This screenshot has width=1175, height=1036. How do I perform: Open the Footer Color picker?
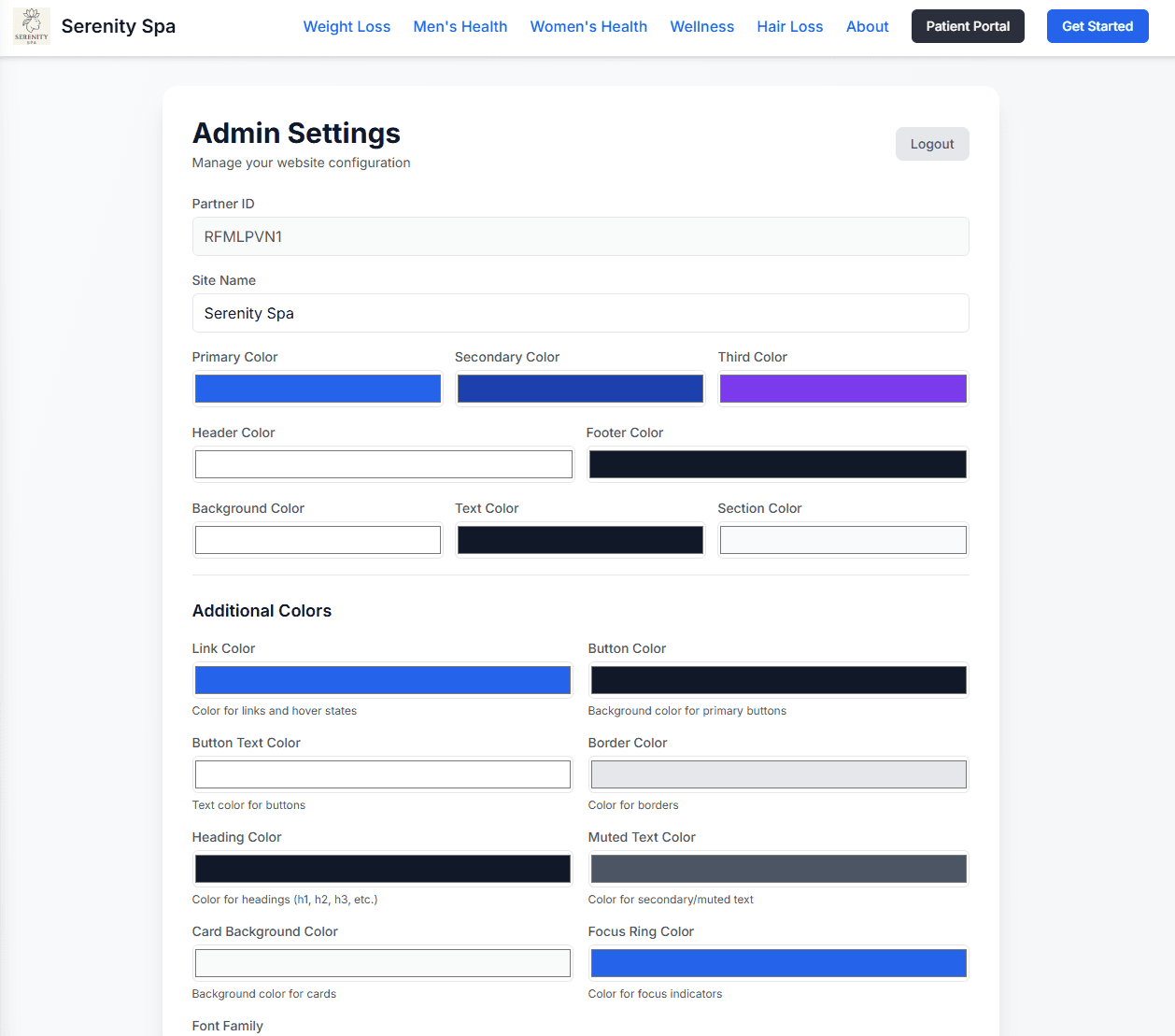(777, 463)
